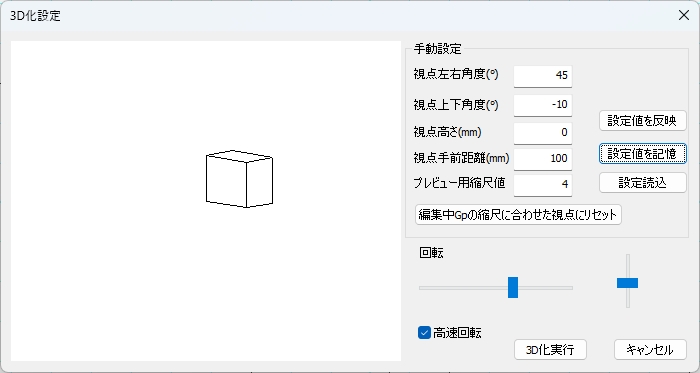Reset viewpoint using 編集中Gpの縮尺に合わせた視点にリセット

(x=518, y=215)
